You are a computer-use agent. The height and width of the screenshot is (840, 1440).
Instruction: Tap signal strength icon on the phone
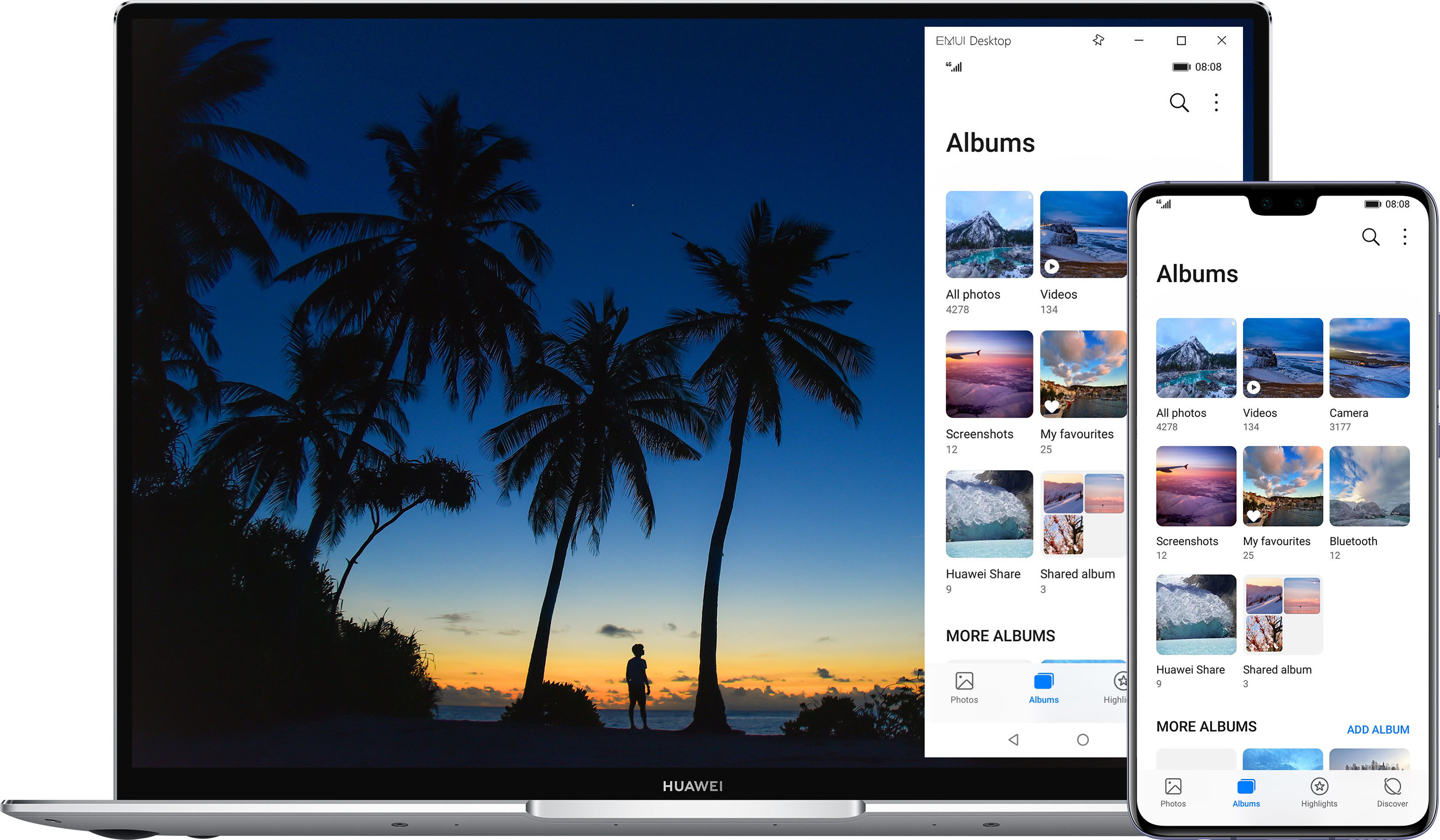tap(1164, 203)
